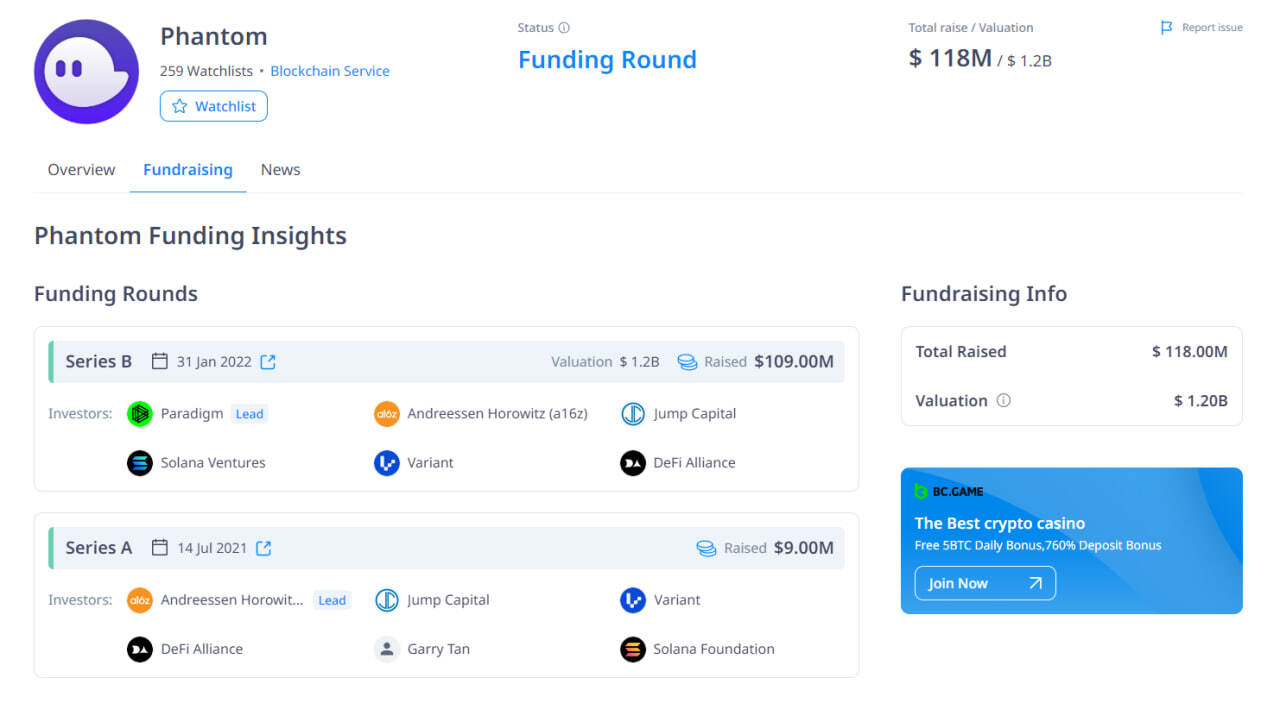1280x703 pixels.
Task: Click the 14 Jul 2021 date
Action: click(x=212, y=548)
